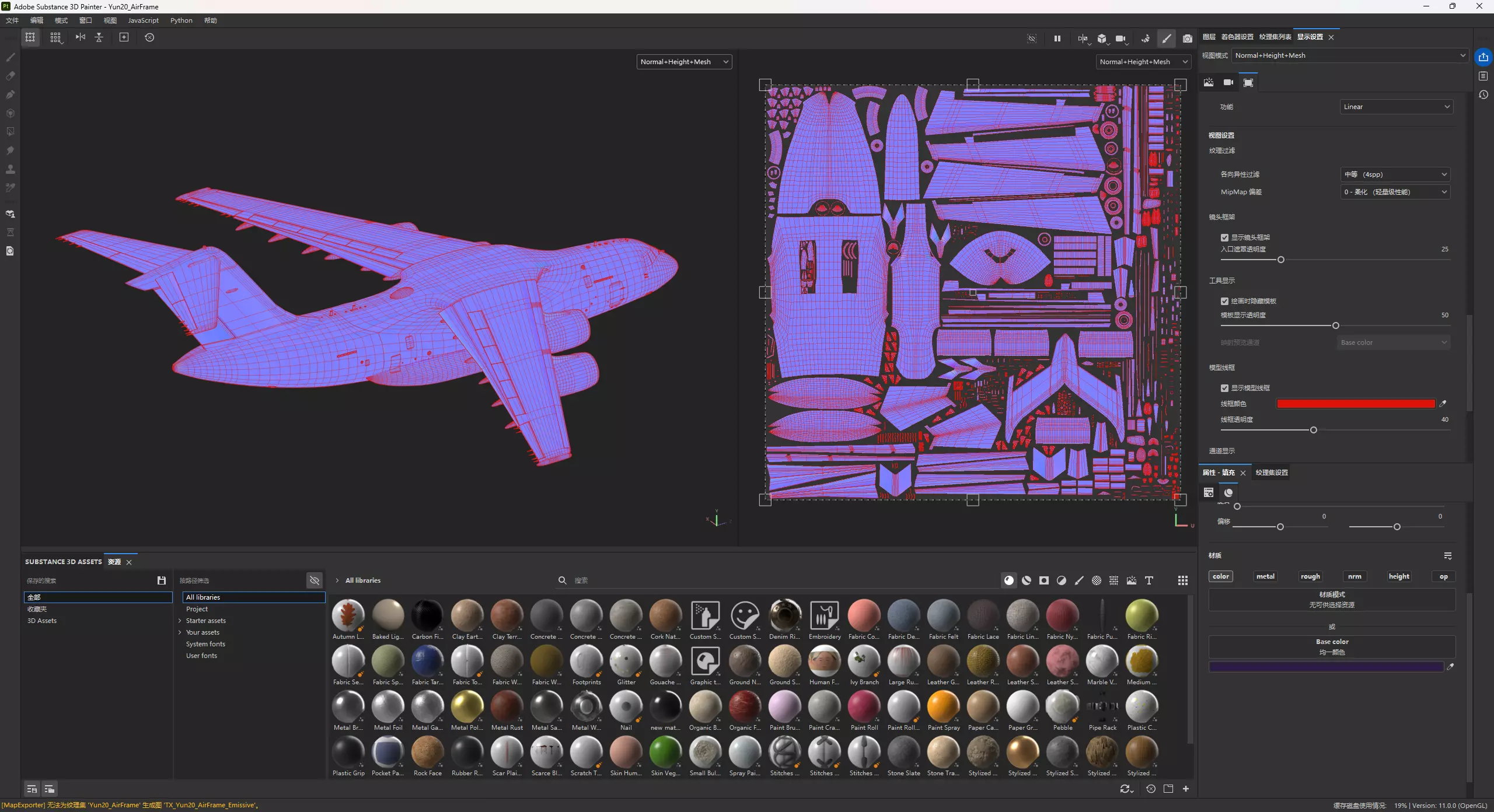Click the camera screenshot icon in top toolbar
Viewport: 1494px width, 812px height.
(x=1187, y=38)
